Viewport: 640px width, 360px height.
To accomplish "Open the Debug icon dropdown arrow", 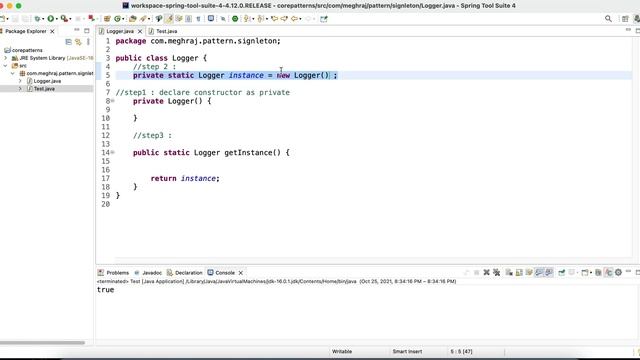I will coord(43,19).
